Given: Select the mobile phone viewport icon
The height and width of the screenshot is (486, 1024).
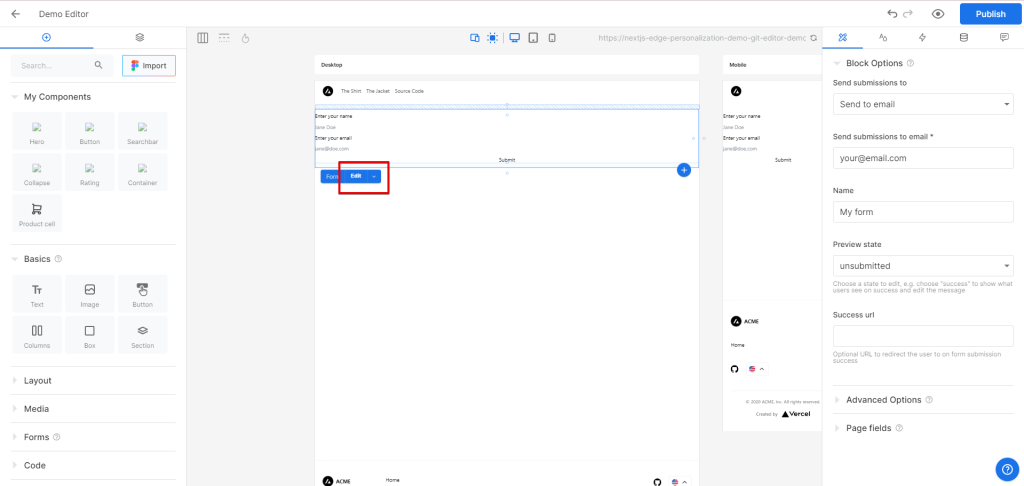Looking at the screenshot, I should tap(551, 38).
